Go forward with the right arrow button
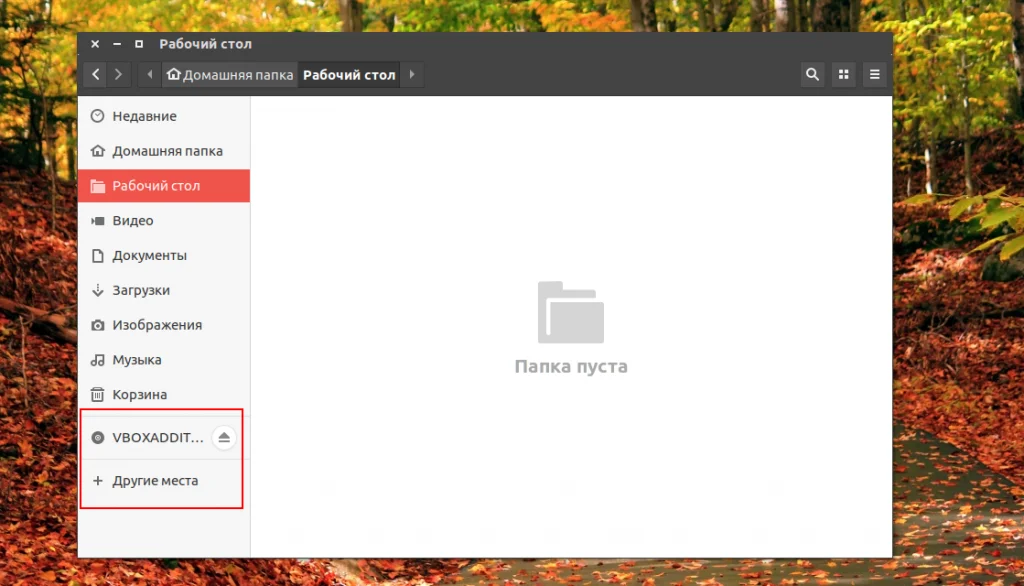This screenshot has height=586, width=1024. pos(119,74)
